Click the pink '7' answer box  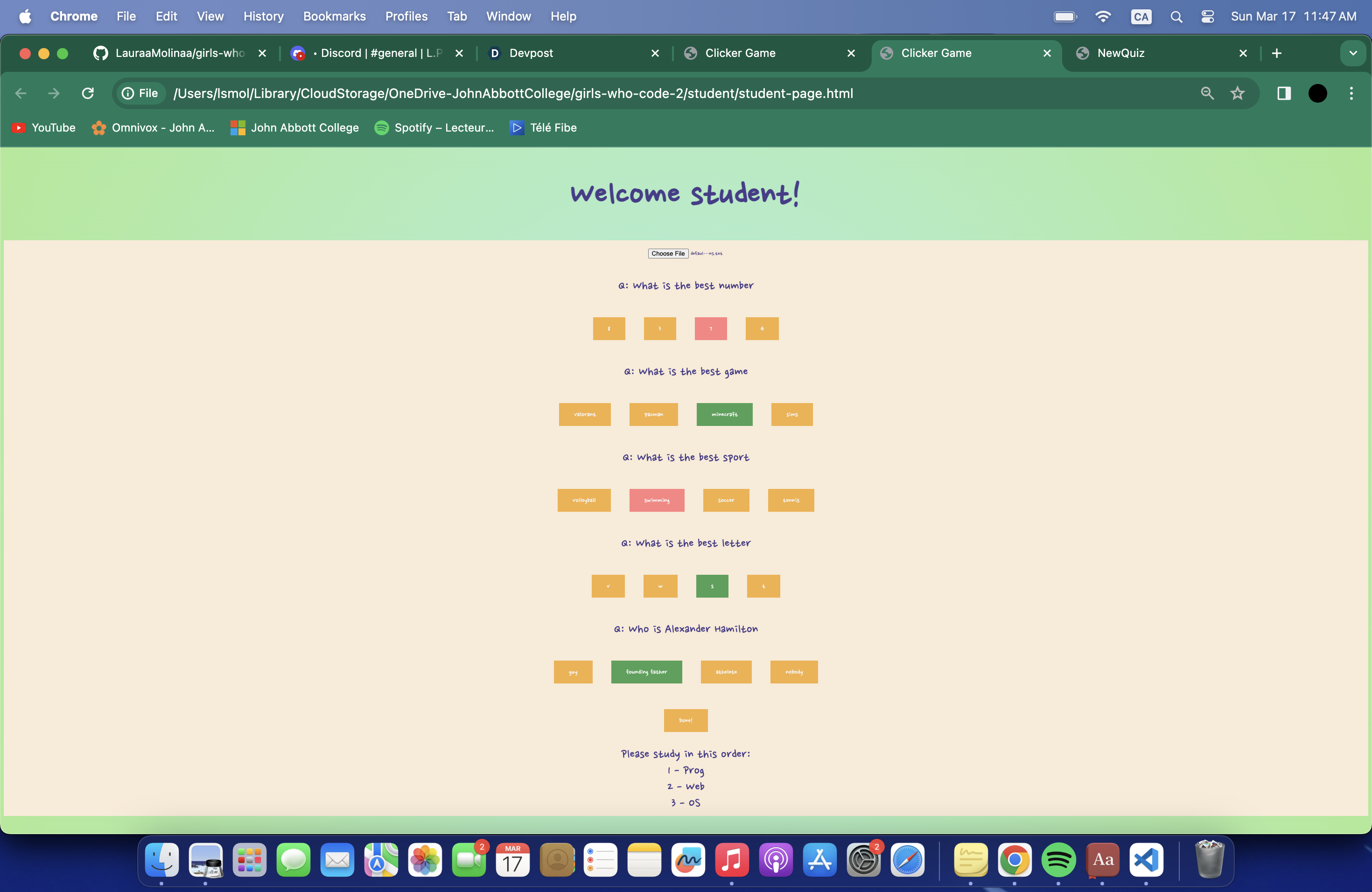tap(710, 328)
